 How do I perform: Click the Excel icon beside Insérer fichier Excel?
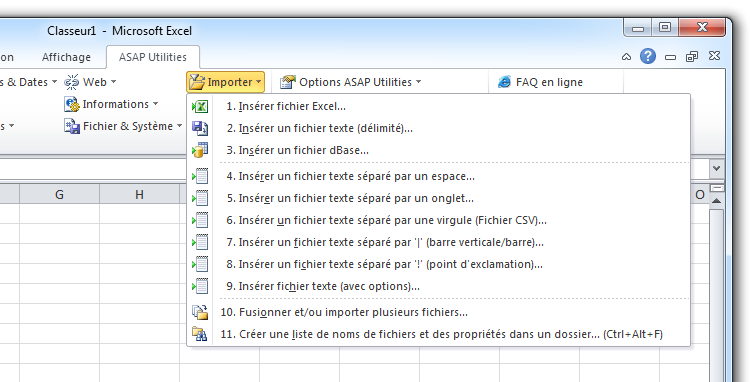tap(200, 107)
